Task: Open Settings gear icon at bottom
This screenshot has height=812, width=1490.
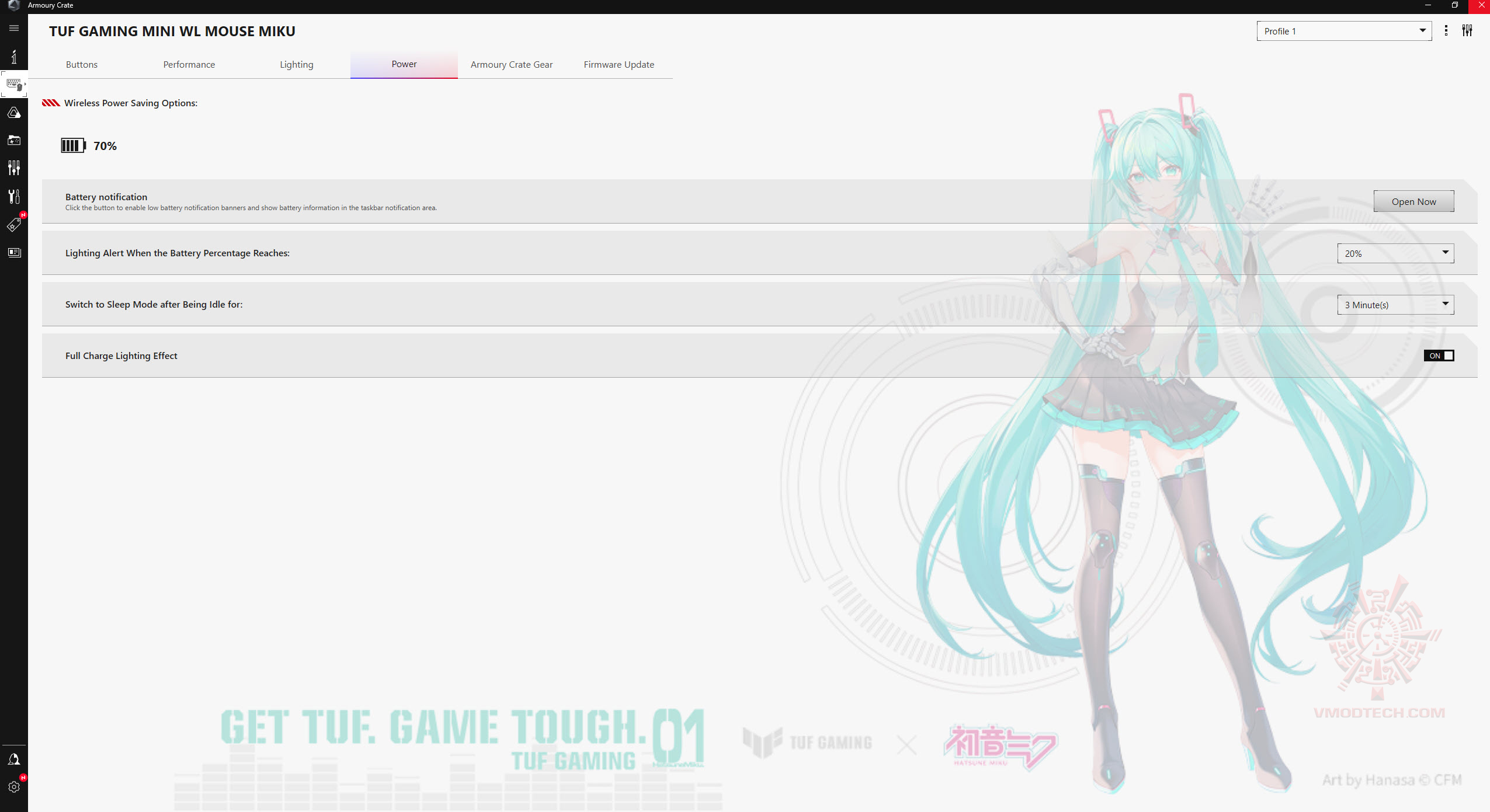Action: pyautogui.click(x=14, y=786)
